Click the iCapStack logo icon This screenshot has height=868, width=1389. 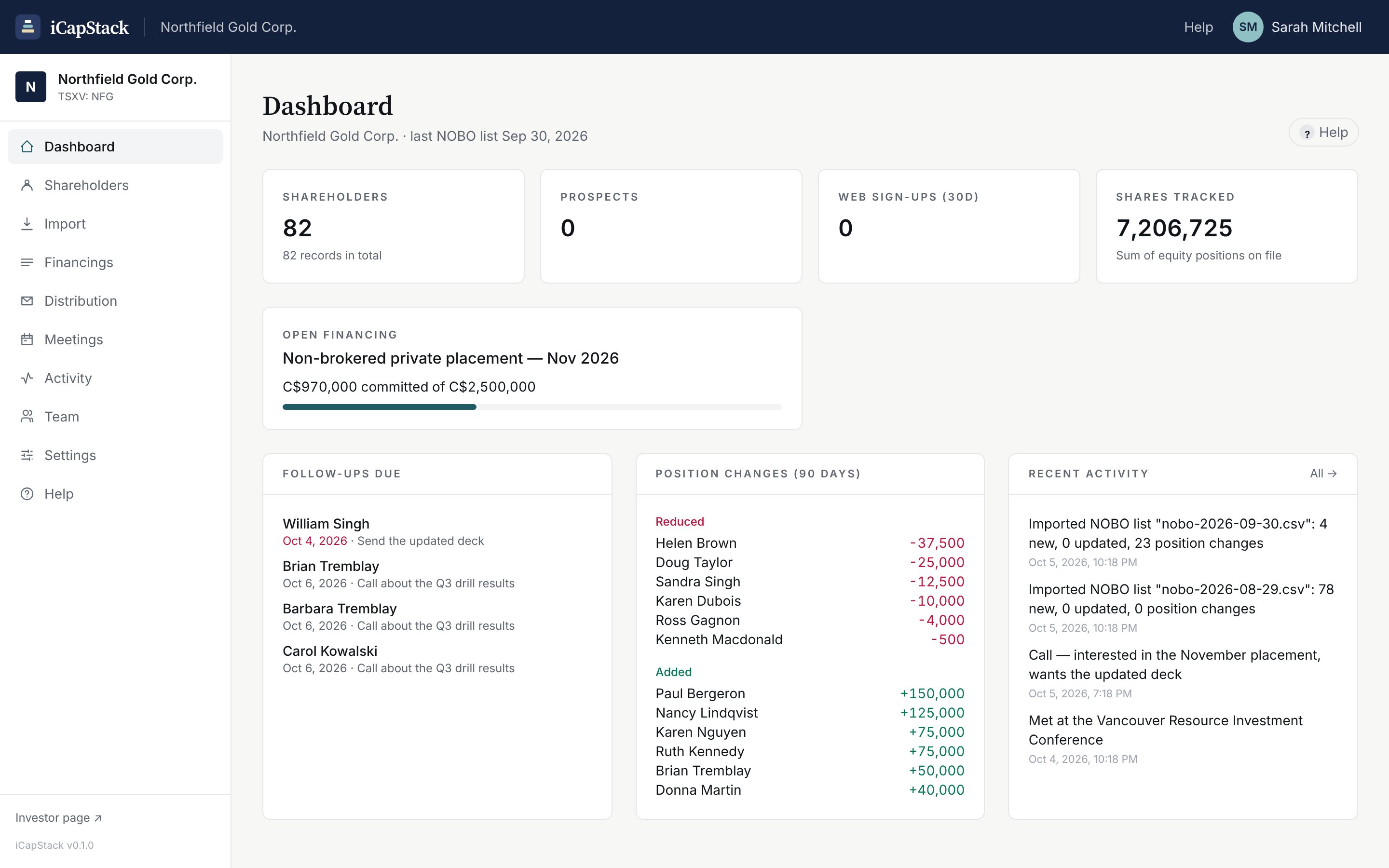pos(27,27)
